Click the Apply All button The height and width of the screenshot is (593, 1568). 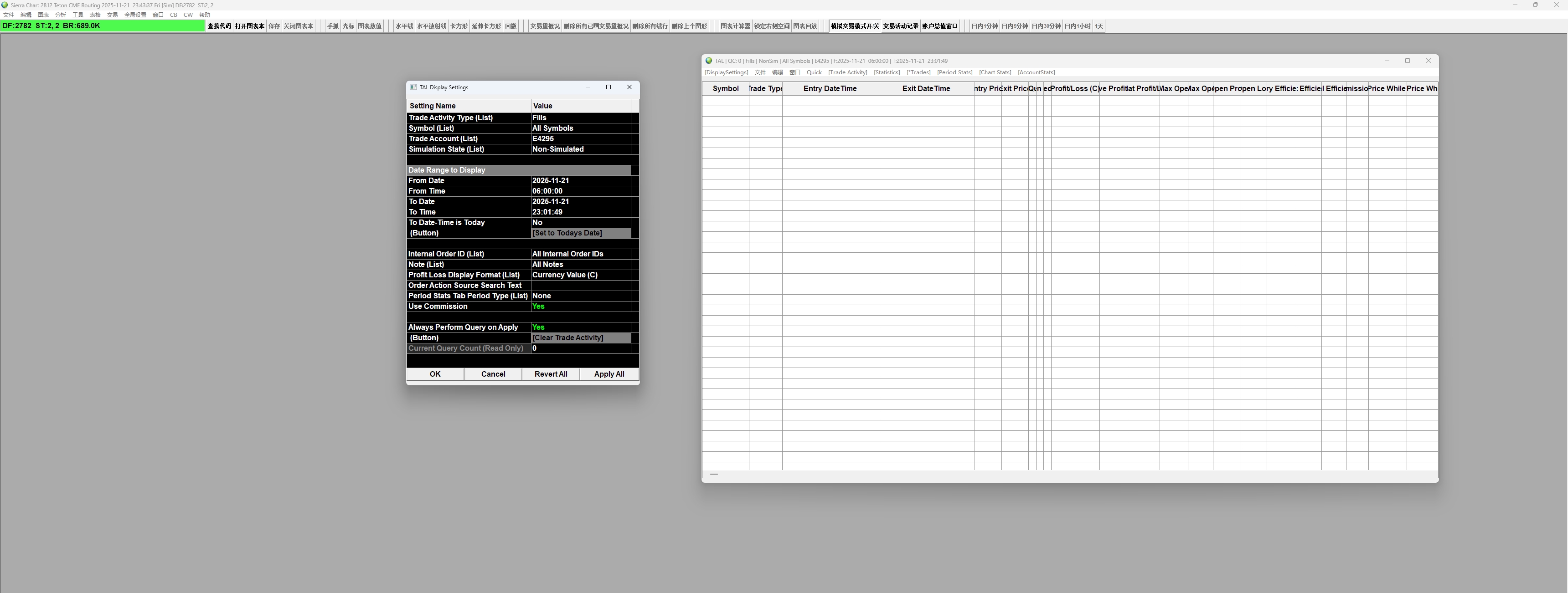tap(609, 374)
